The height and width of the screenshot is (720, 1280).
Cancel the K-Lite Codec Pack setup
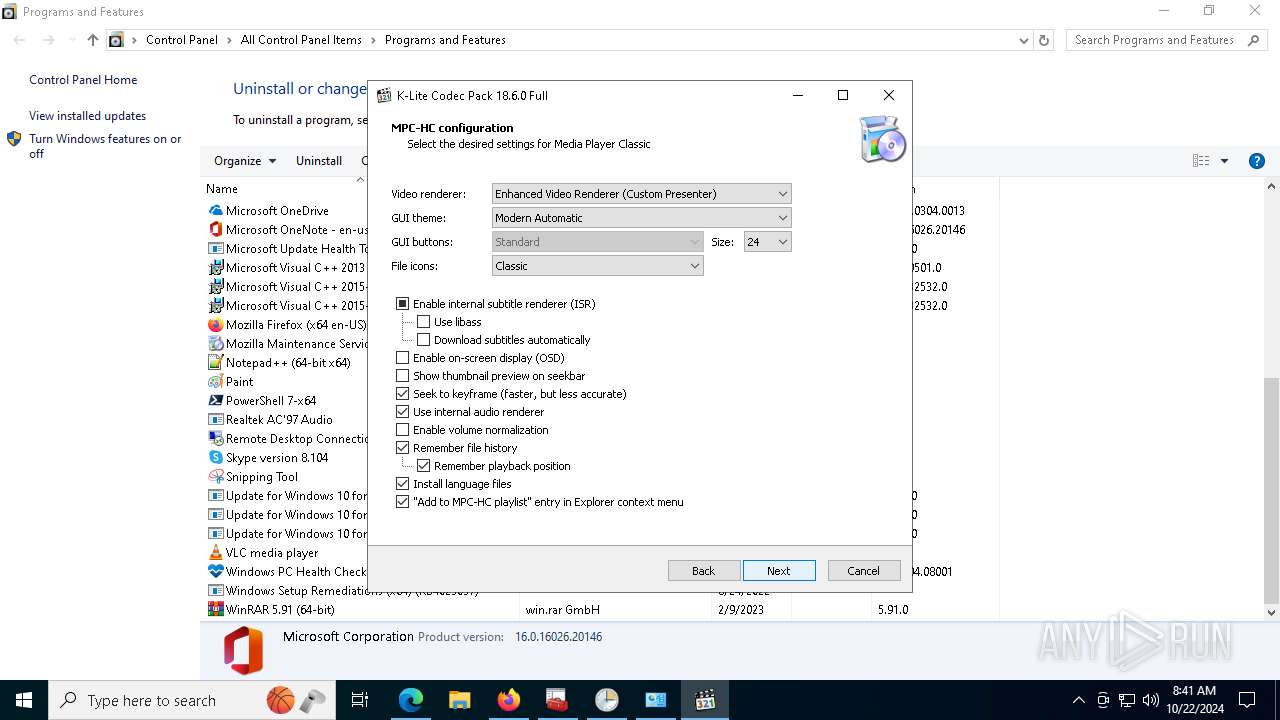864,571
